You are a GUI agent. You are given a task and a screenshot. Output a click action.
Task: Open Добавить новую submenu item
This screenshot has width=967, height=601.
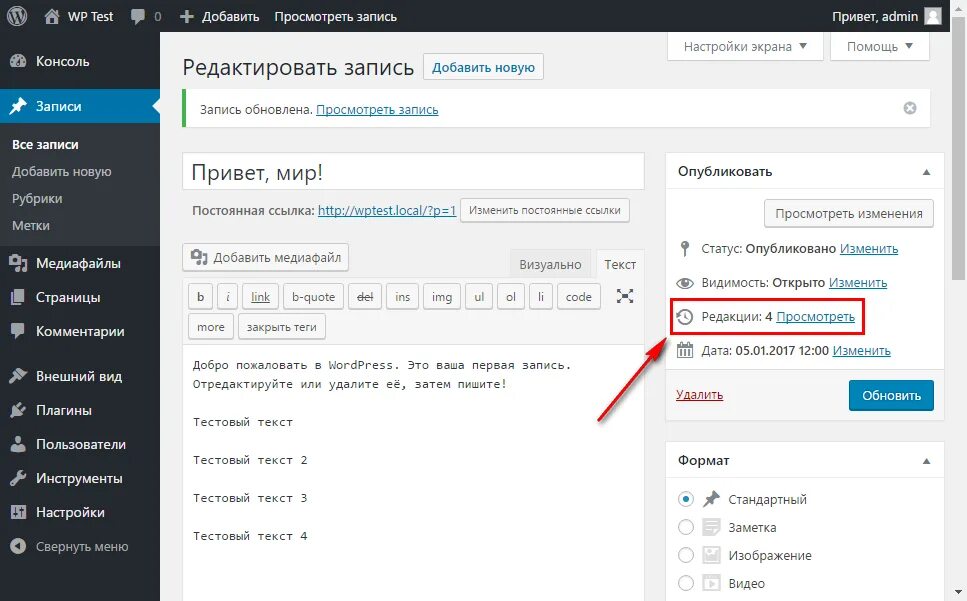click(x=62, y=171)
